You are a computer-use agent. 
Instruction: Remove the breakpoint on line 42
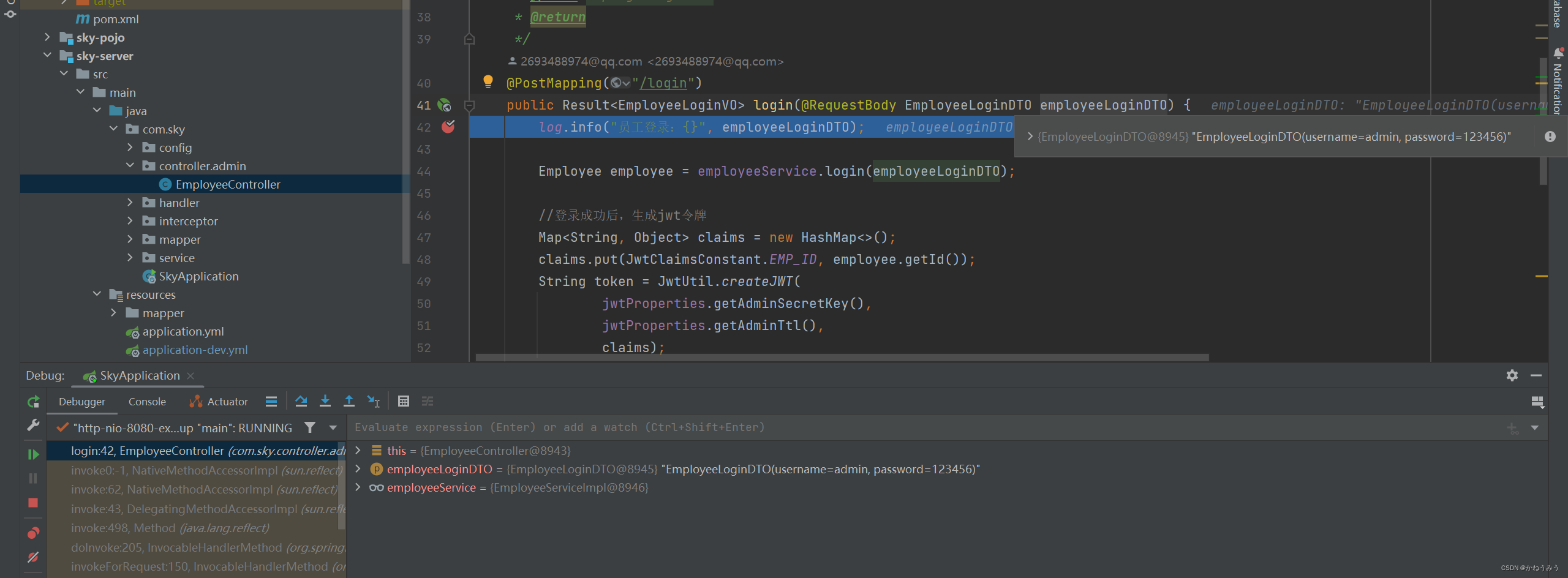pos(448,127)
